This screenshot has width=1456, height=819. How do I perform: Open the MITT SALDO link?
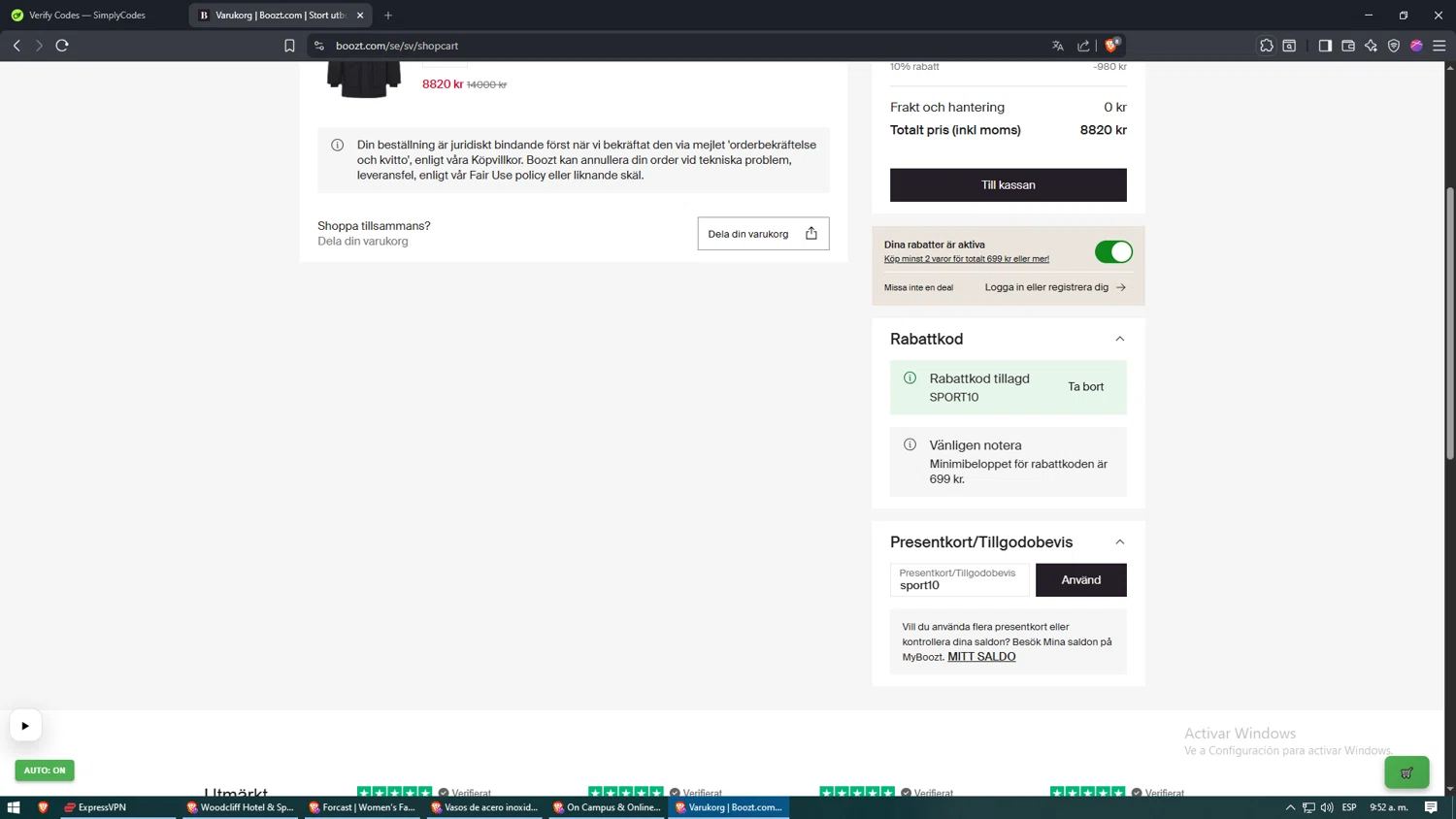pyautogui.click(x=981, y=657)
